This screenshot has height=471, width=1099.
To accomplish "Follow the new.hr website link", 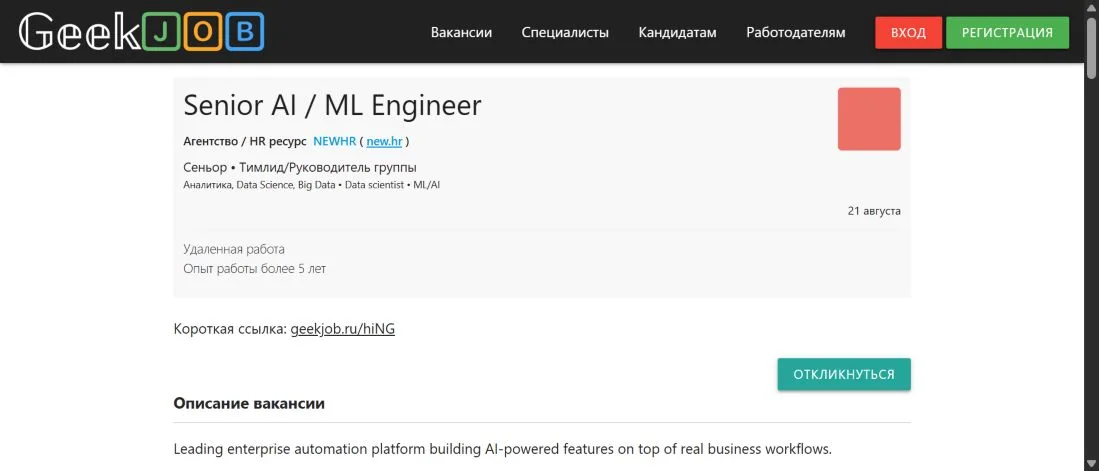I will click(384, 141).
